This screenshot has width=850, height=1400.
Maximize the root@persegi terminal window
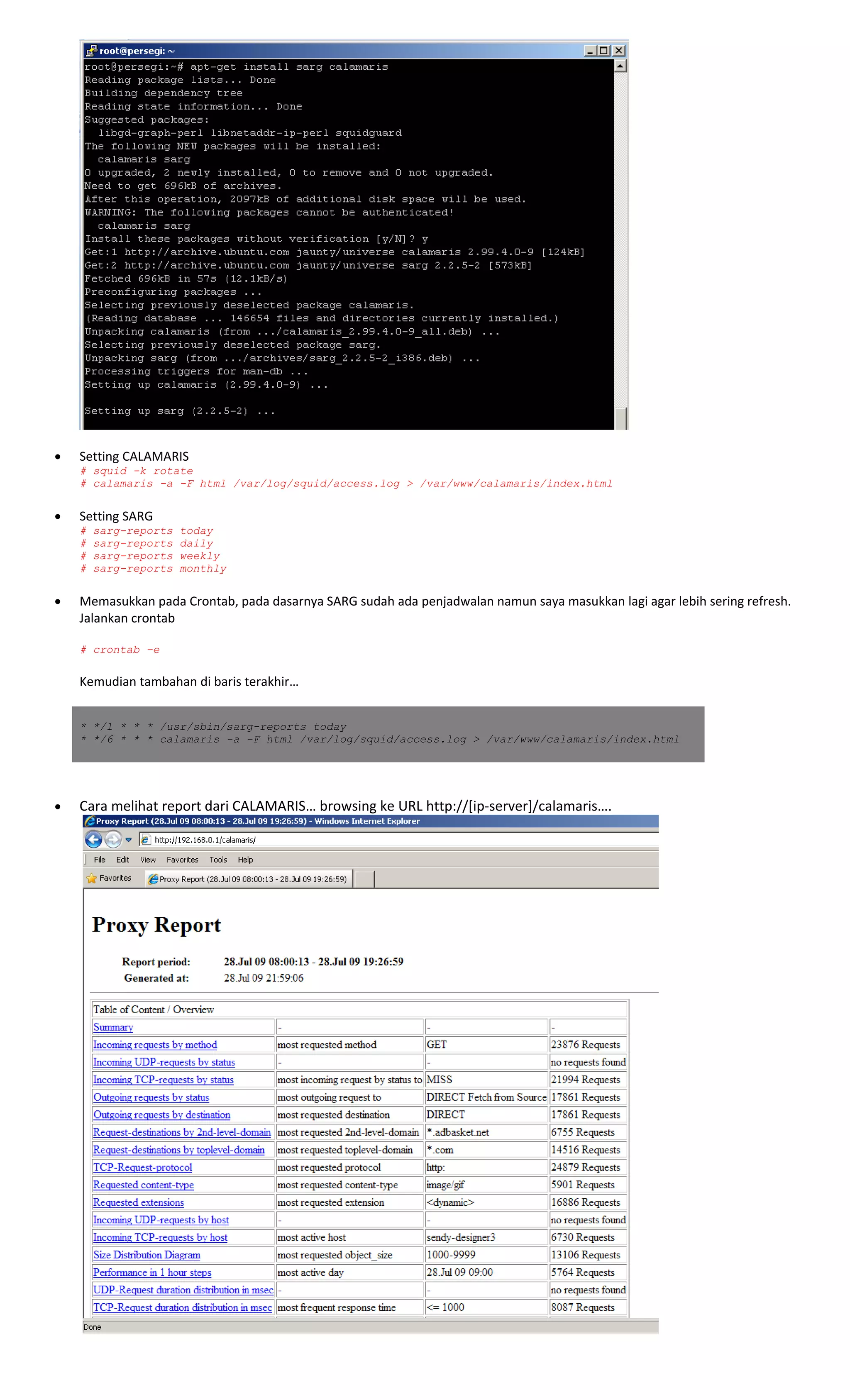(x=604, y=51)
